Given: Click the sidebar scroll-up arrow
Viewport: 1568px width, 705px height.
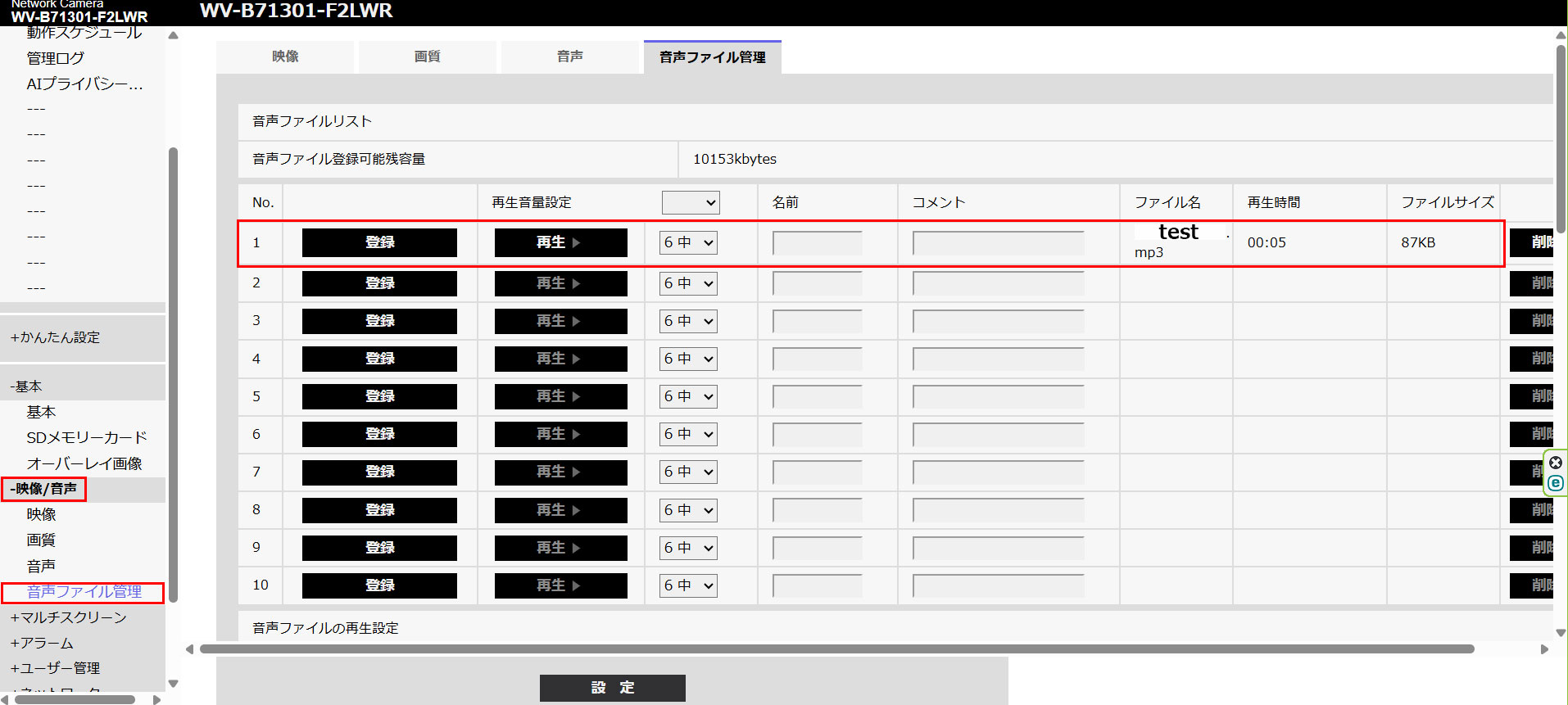Looking at the screenshot, I should click(x=173, y=35).
